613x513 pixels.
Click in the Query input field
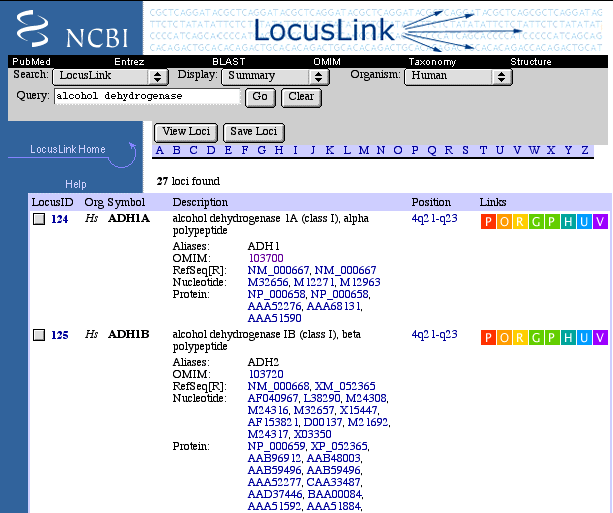click(147, 96)
